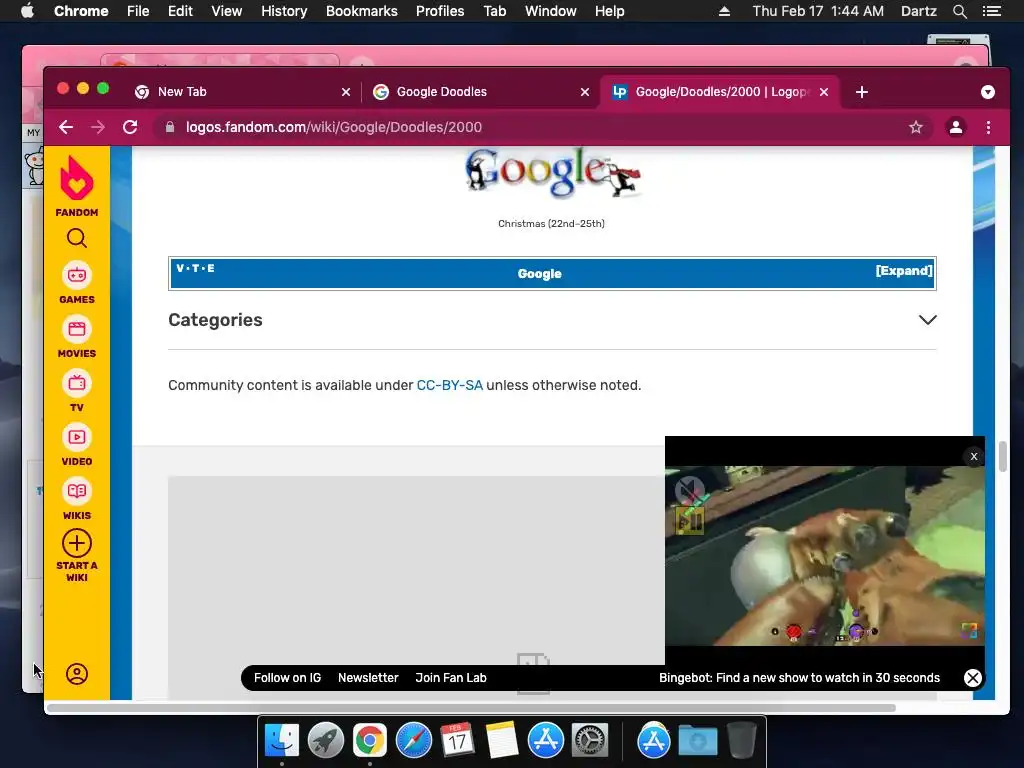Open the user profile icon in Fandom sidebar
The width and height of the screenshot is (1024, 768).
76,674
